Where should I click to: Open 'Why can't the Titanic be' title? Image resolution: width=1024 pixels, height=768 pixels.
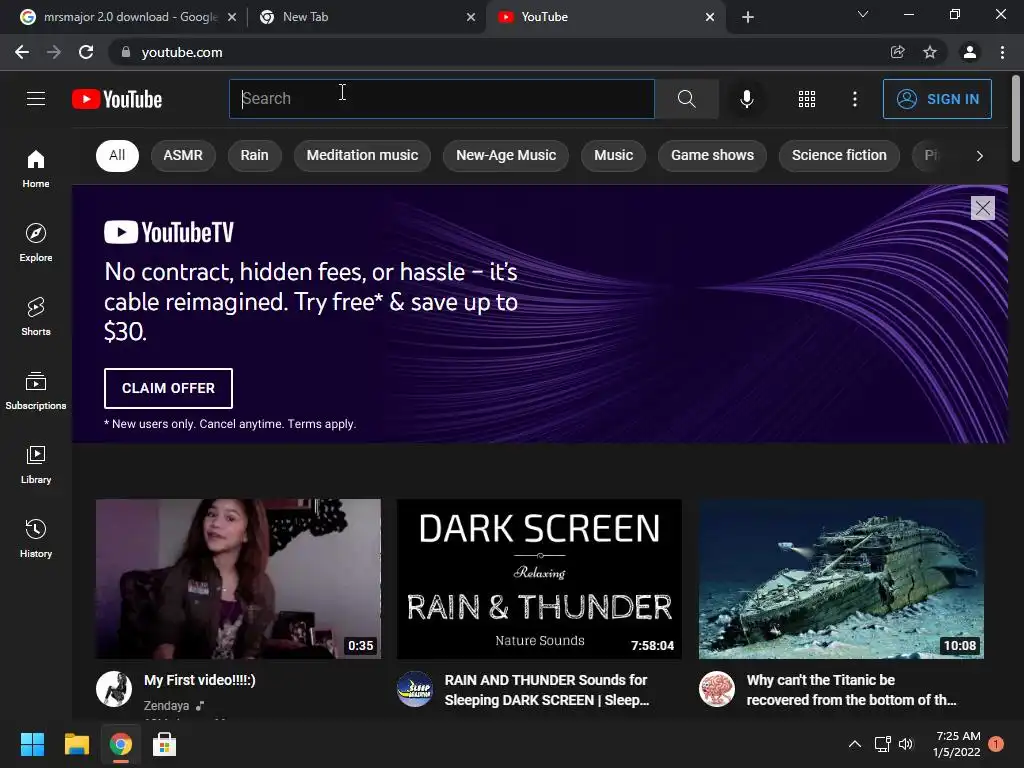click(x=851, y=690)
